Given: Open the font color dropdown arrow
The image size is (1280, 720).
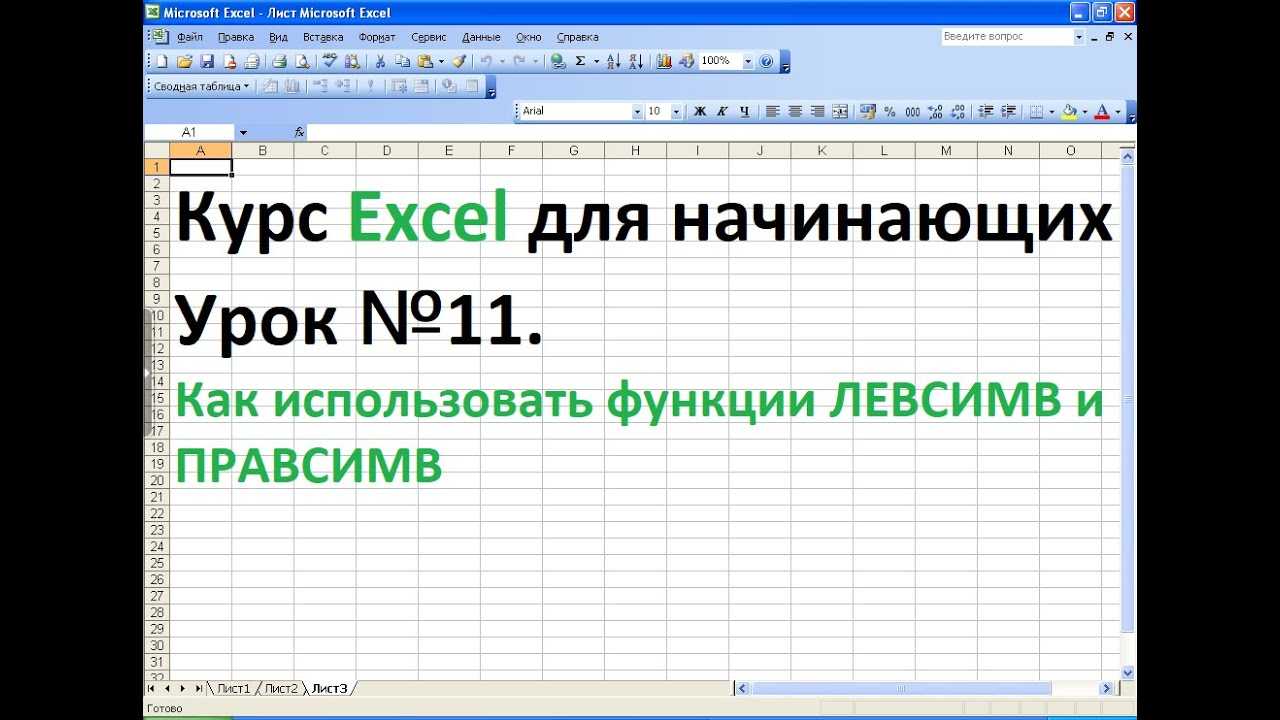Looking at the screenshot, I should (1118, 112).
